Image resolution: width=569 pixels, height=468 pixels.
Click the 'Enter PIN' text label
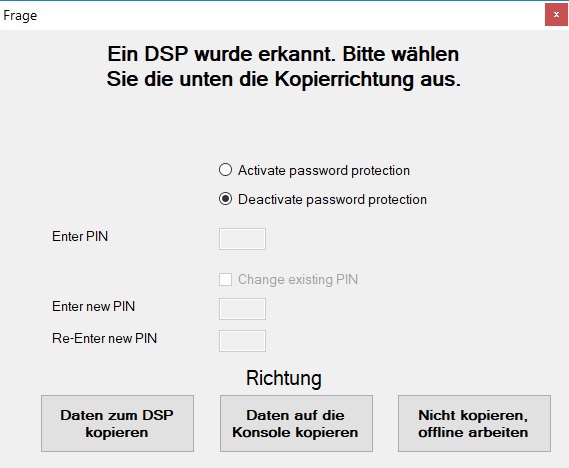80,237
